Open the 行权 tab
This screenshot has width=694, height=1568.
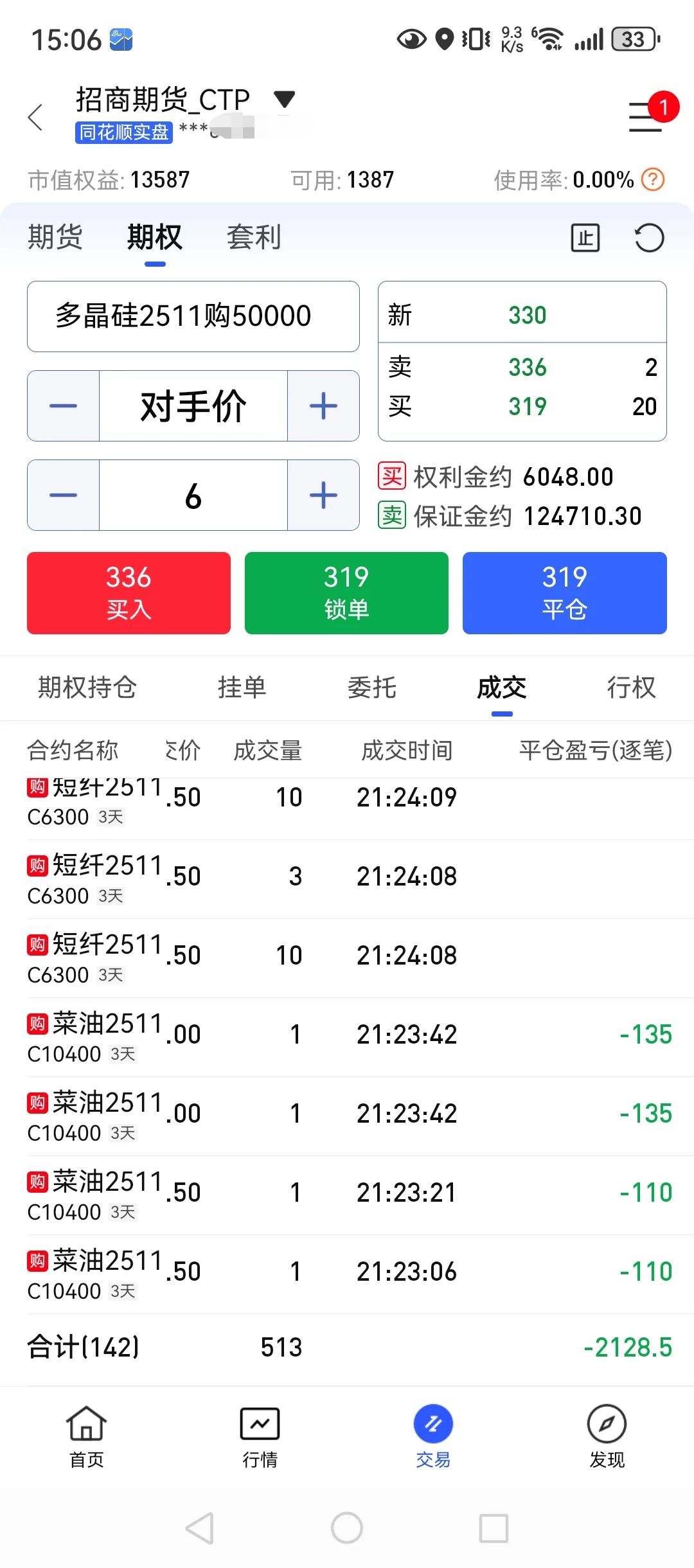[x=632, y=688]
